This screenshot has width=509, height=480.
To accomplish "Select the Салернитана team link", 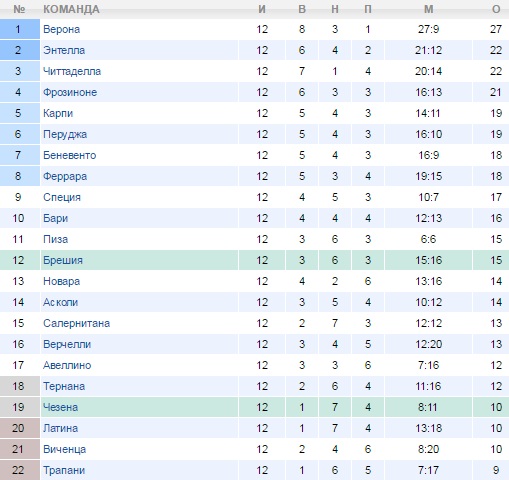I will pos(76,323).
